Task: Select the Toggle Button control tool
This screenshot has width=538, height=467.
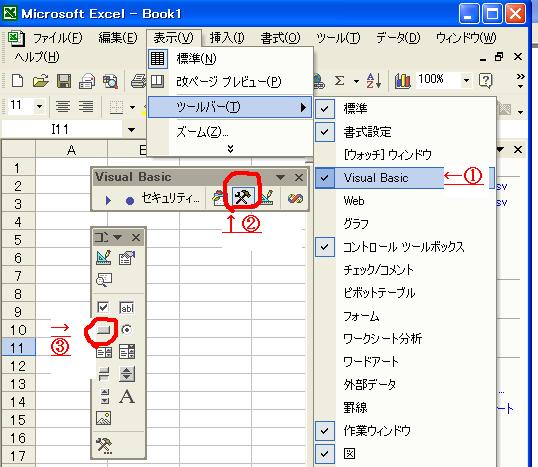Action: (x=104, y=374)
